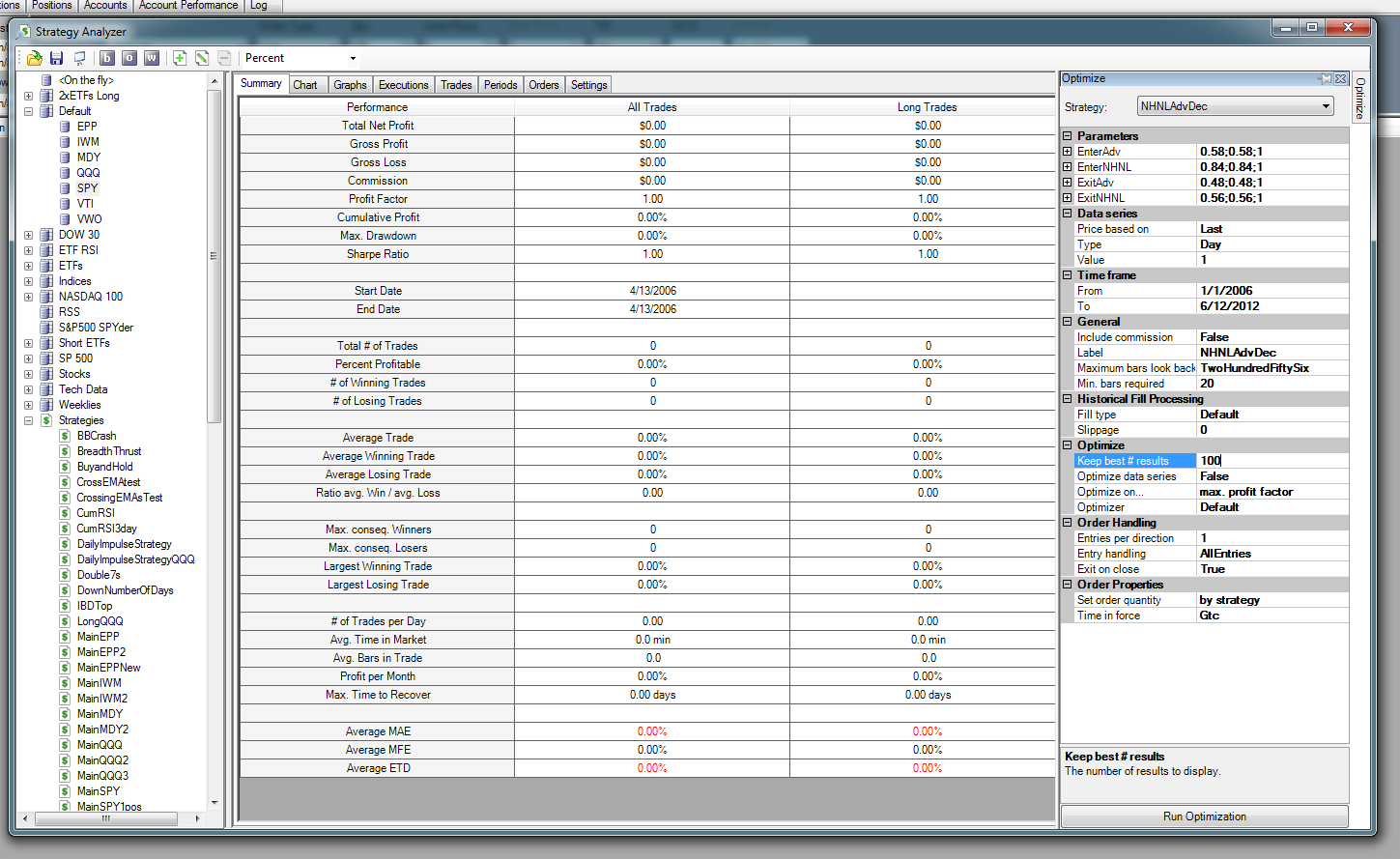The image size is (1400, 859).
Task: Switch to the Graphs tab
Action: click(350, 85)
